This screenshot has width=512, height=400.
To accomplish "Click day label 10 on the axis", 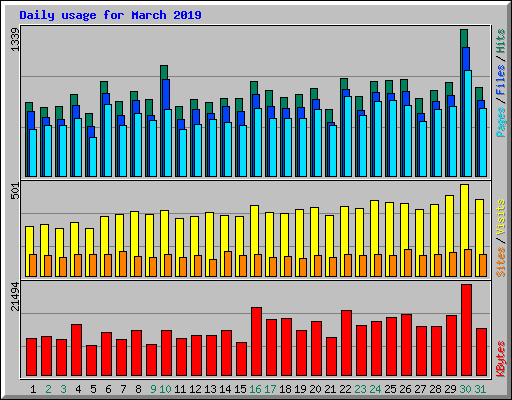I will pos(165,389).
